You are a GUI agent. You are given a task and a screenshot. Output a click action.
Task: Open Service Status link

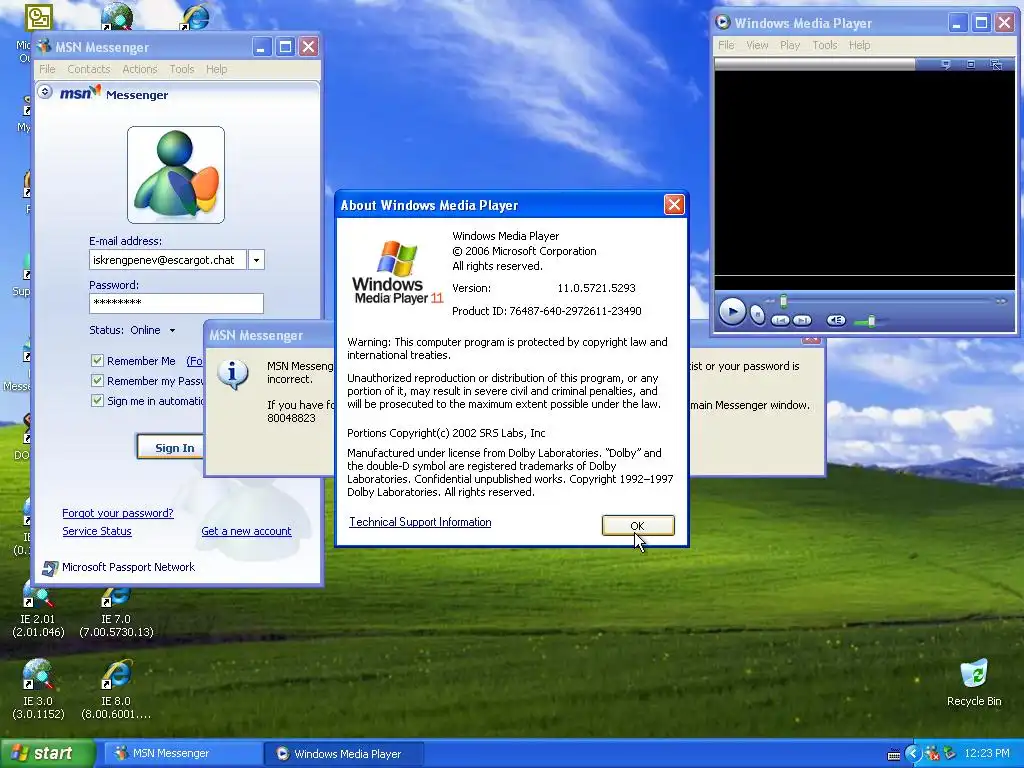pos(97,532)
